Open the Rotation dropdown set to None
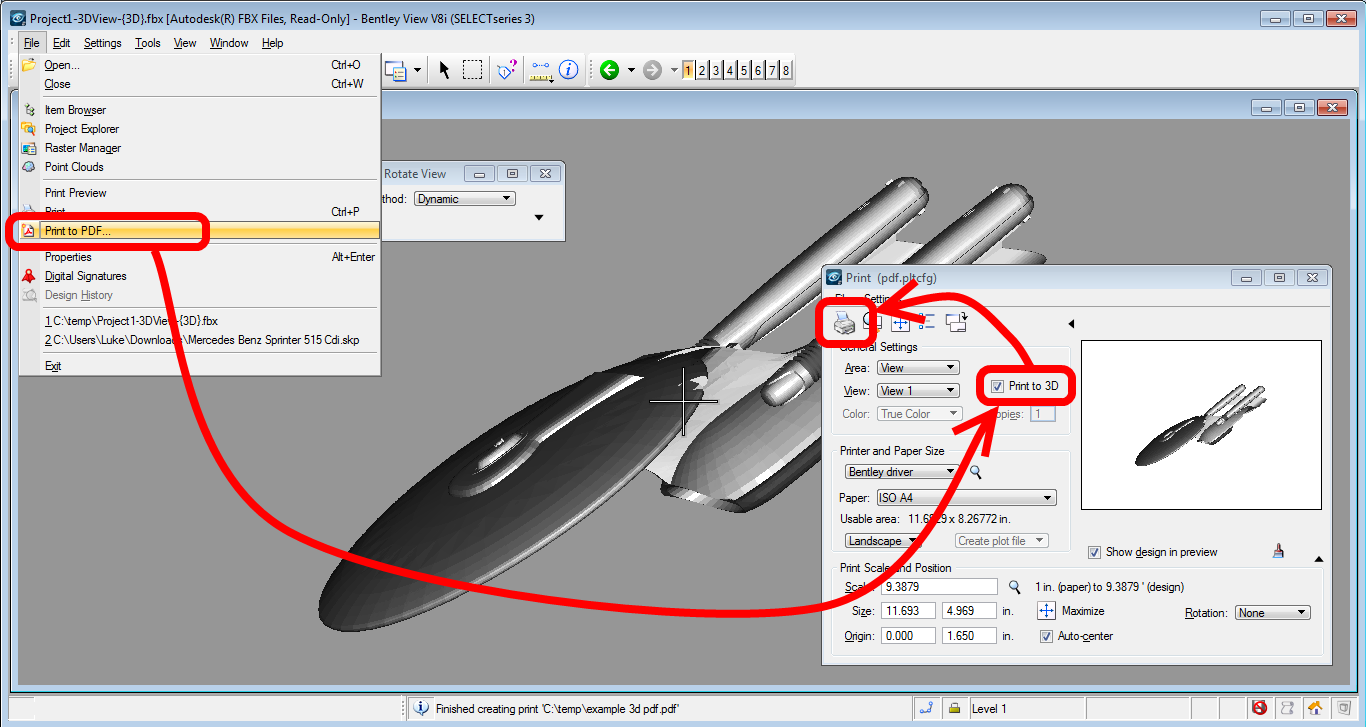The width and height of the screenshot is (1366, 727). coord(1273,613)
